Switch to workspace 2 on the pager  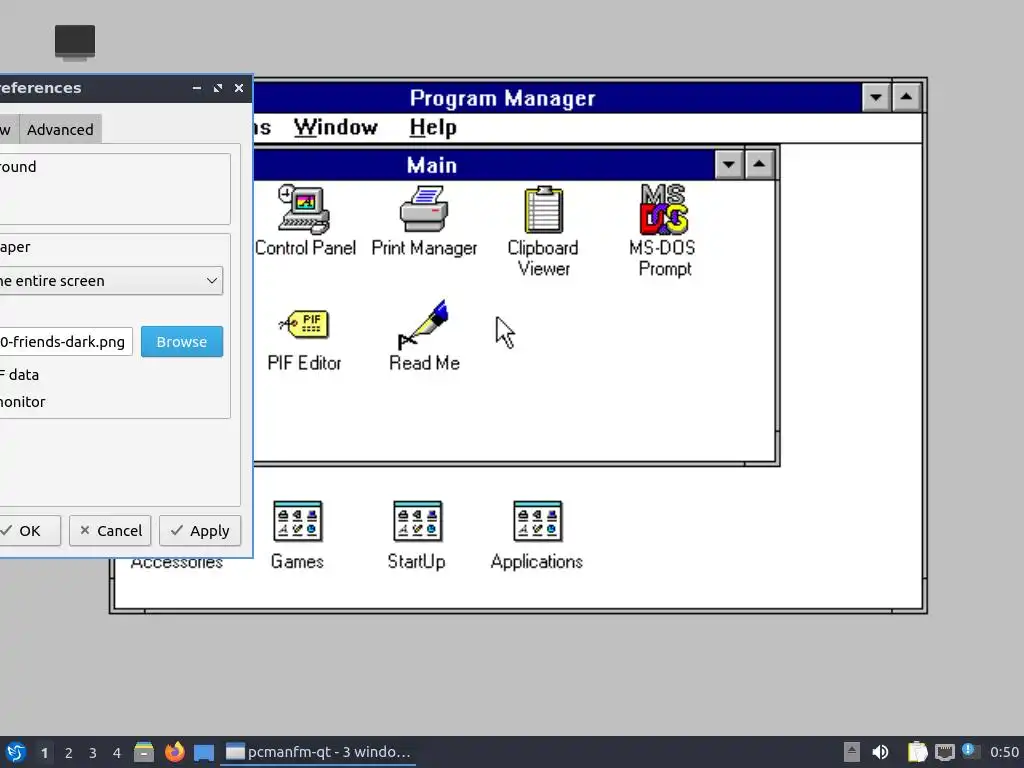pos(69,753)
